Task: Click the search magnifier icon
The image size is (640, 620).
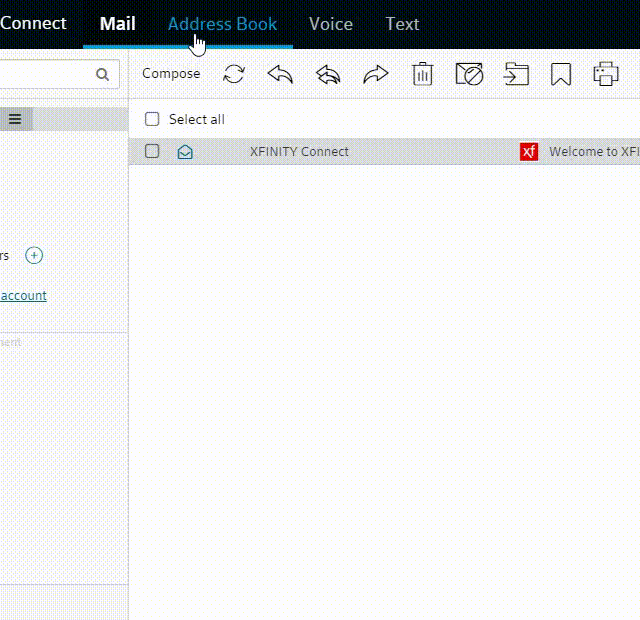Action: click(x=102, y=74)
